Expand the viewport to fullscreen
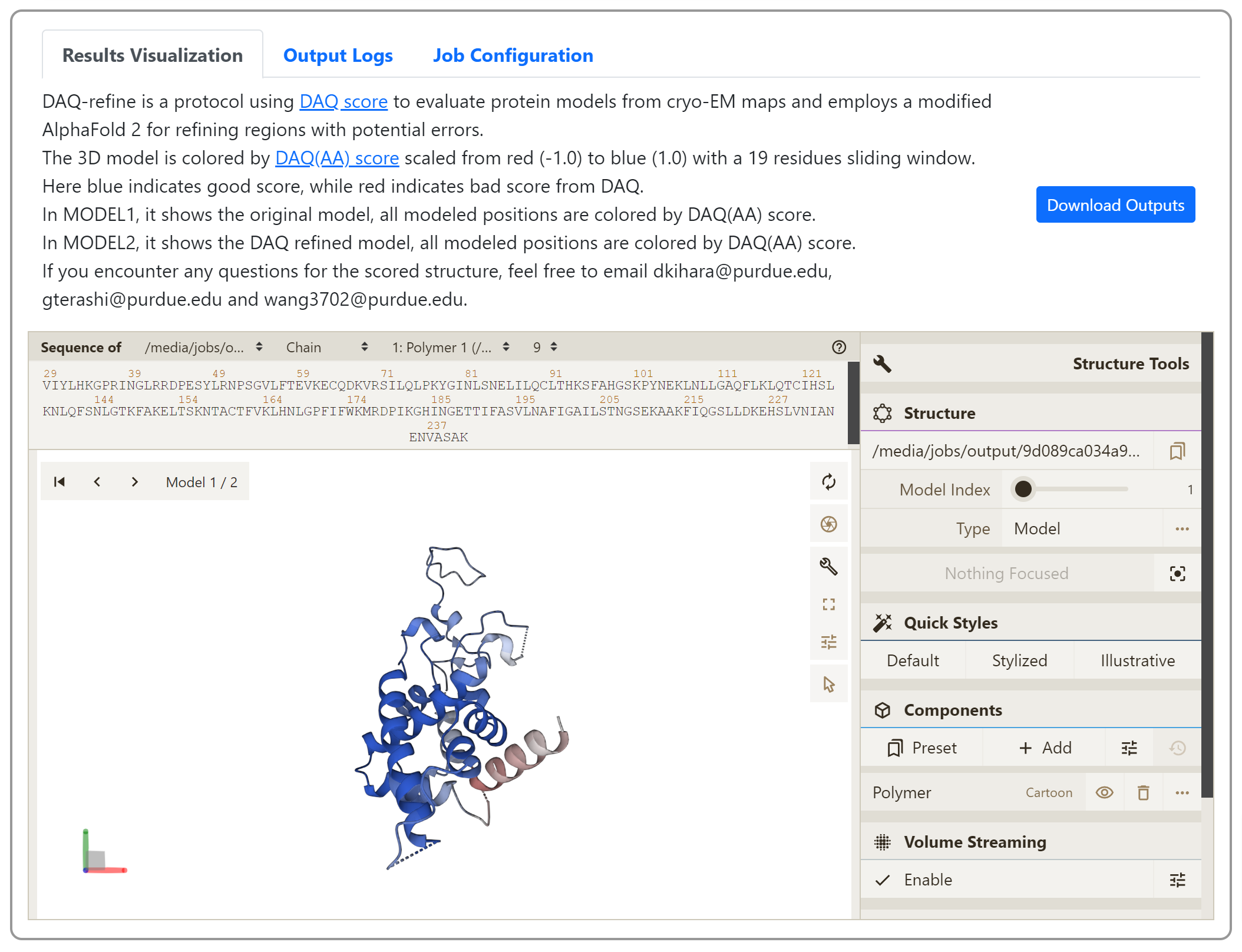This screenshot has height=952, width=1242. pos(828,604)
